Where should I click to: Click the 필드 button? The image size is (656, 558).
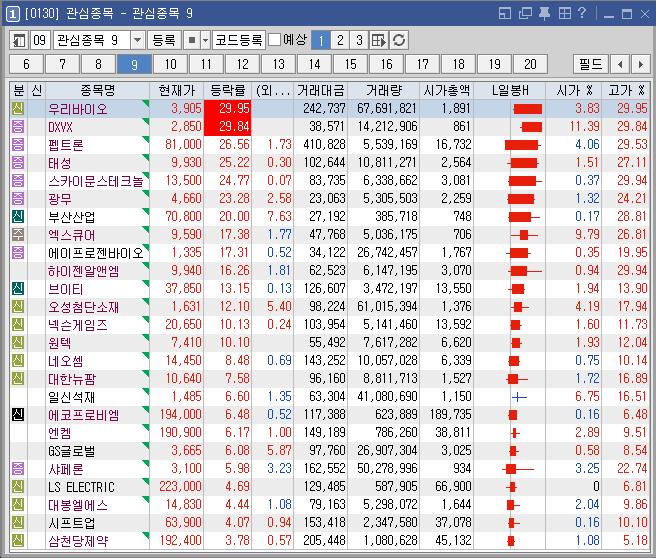click(x=591, y=64)
